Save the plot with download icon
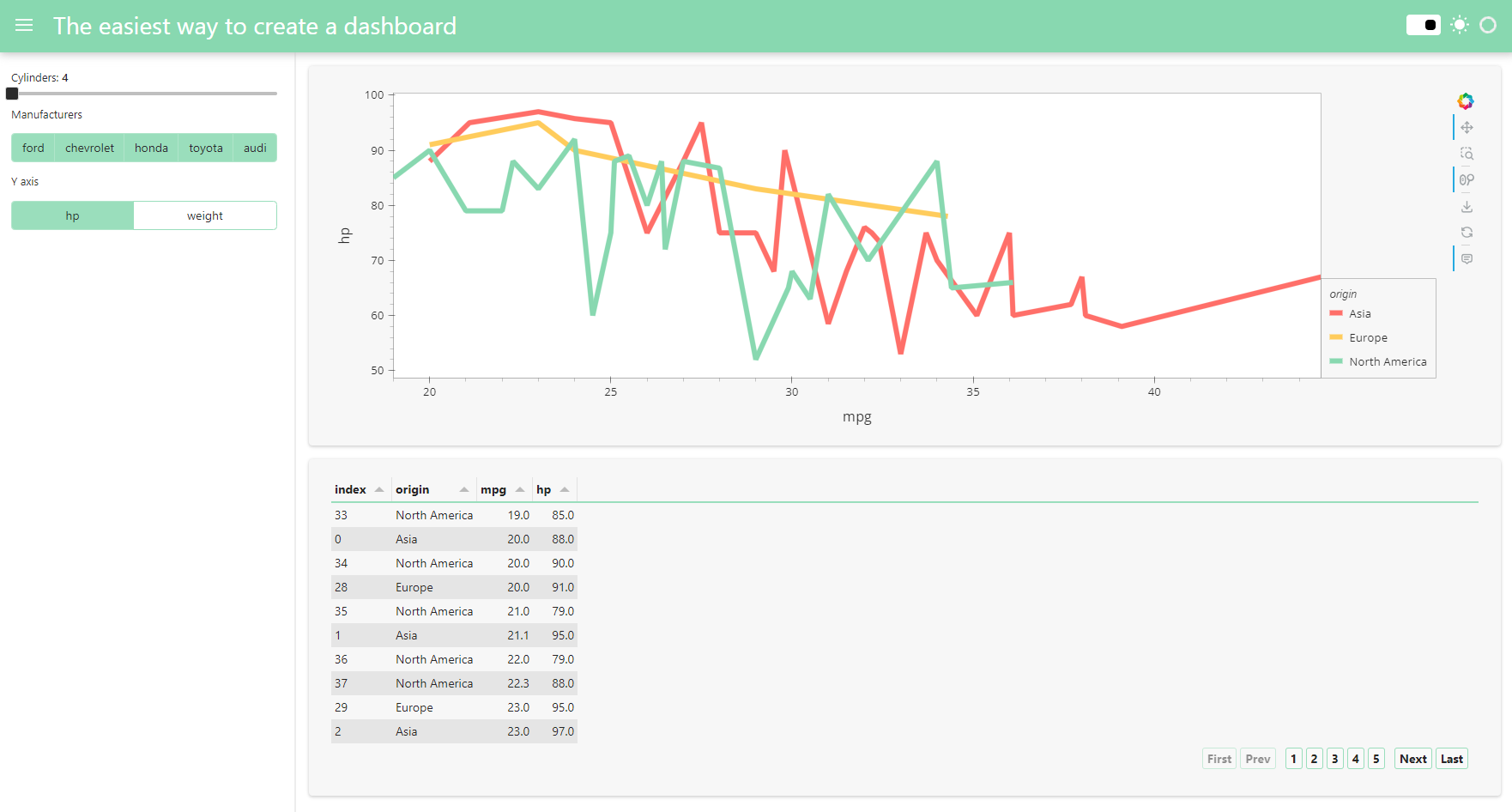This screenshot has width=1512, height=812. (1467, 207)
